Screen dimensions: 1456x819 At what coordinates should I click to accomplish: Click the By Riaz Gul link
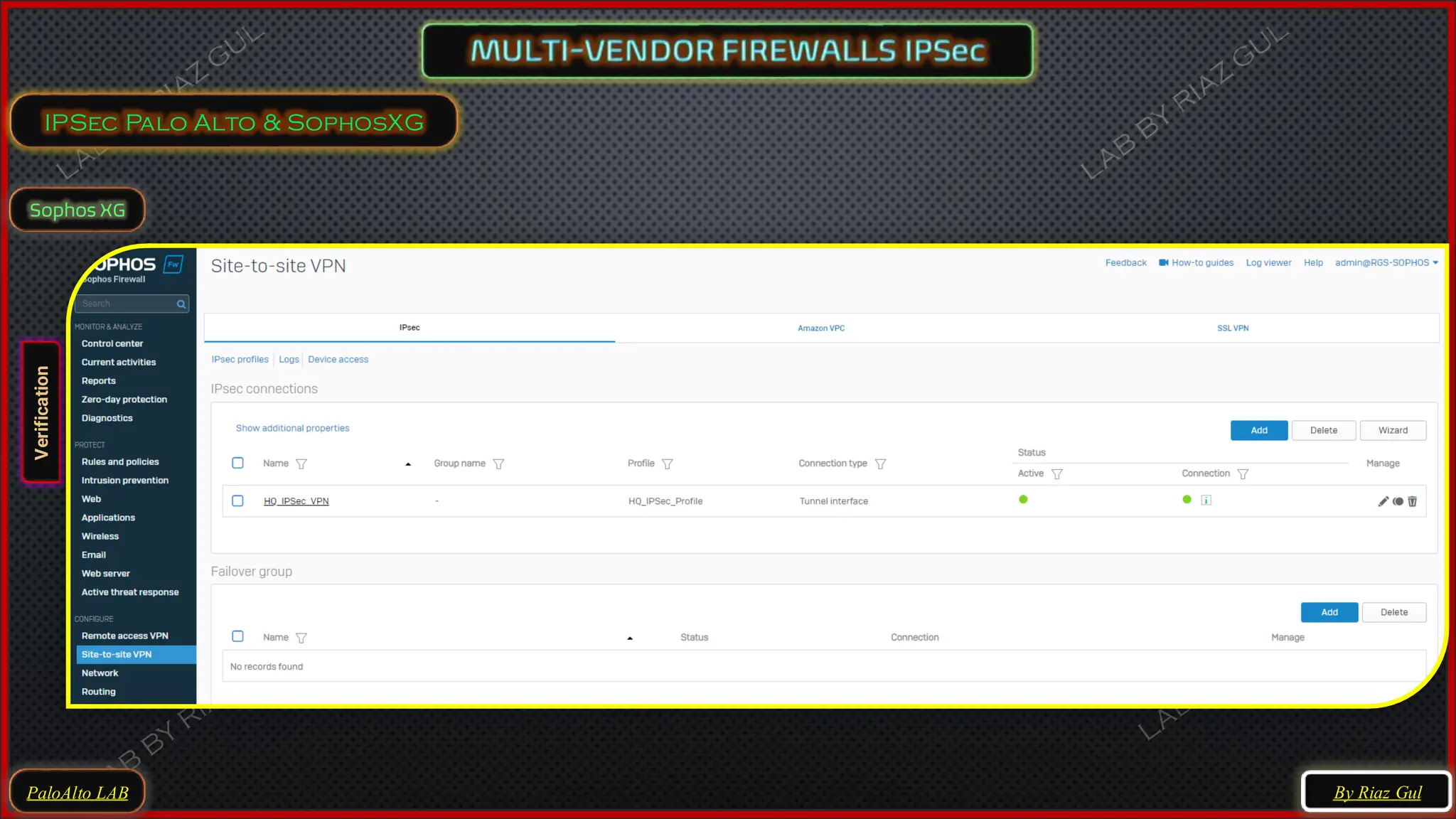click(1377, 793)
